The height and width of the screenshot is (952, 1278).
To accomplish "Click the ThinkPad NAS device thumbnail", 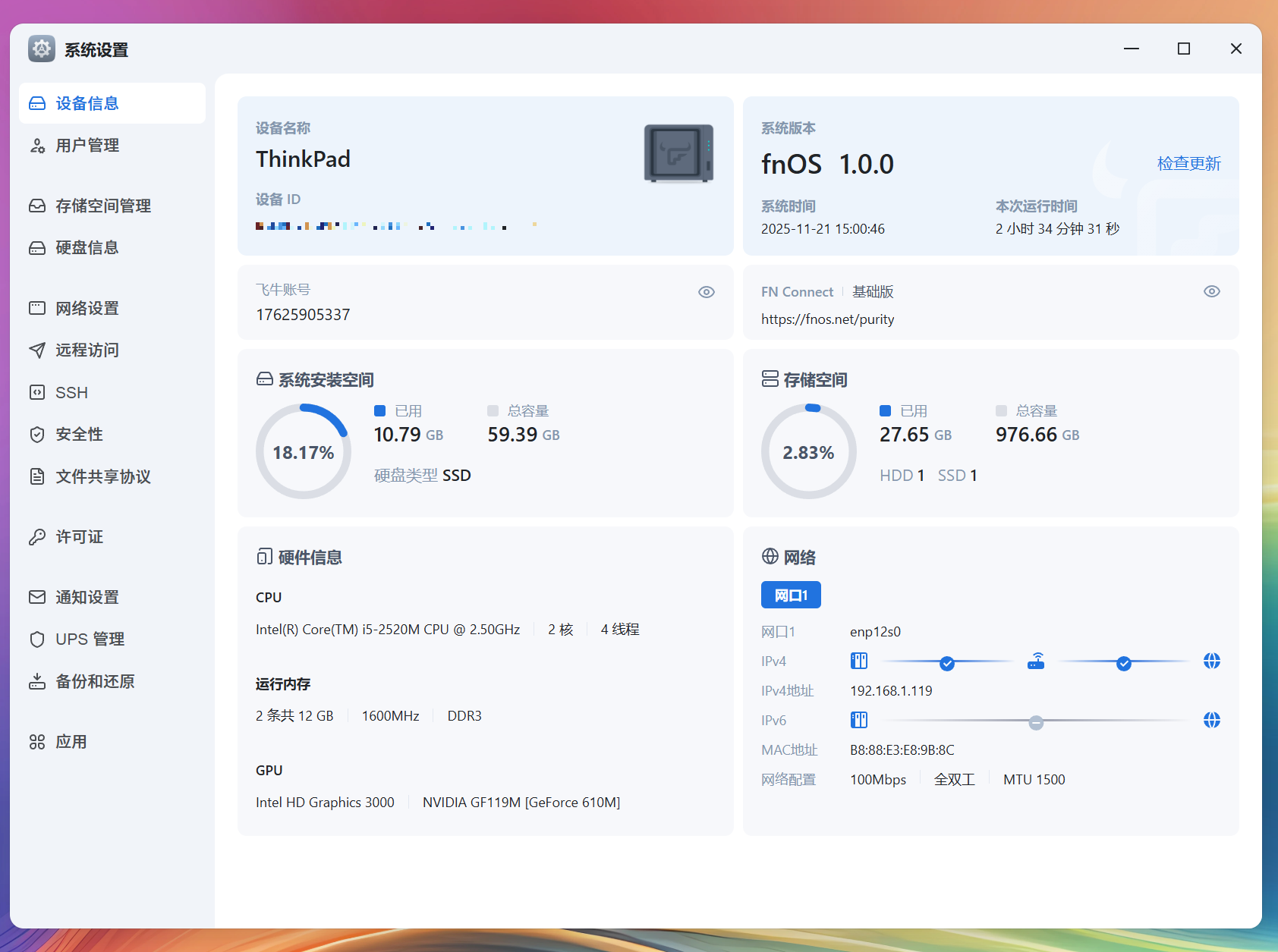I will coord(678,153).
